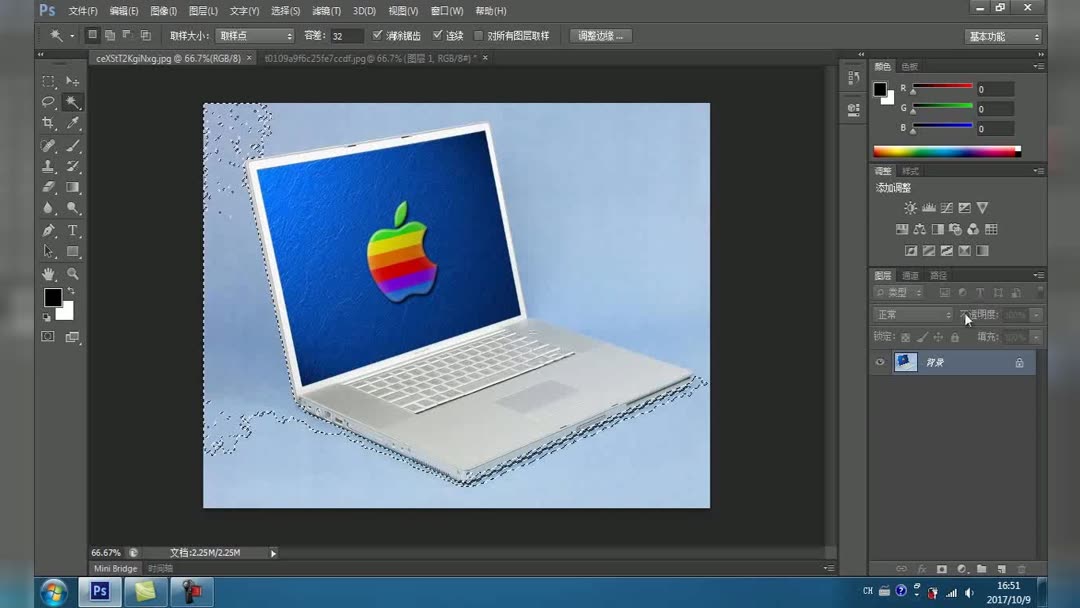The height and width of the screenshot is (608, 1080).
Task: Open the 基本功能 workspace switcher
Action: [x=1001, y=35]
